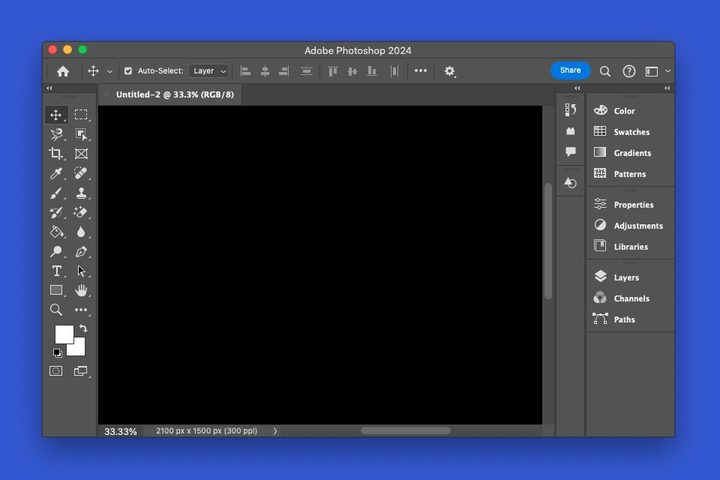
Task: Open align and distribute more options
Action: 421,71
